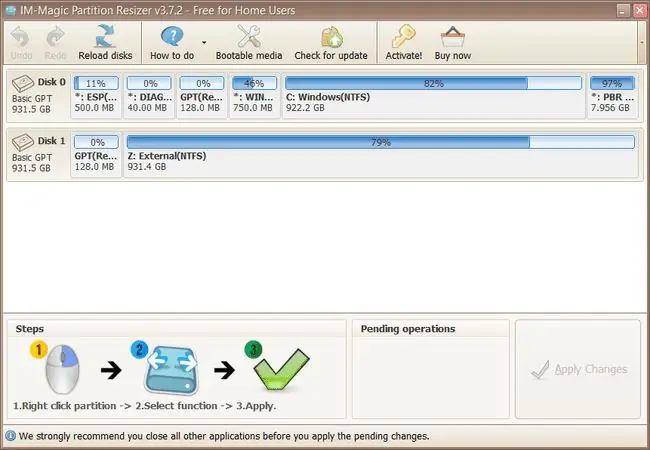Select the Disk 0 drive icon
This screenshot has width=650, height=450.
(23, 83)
